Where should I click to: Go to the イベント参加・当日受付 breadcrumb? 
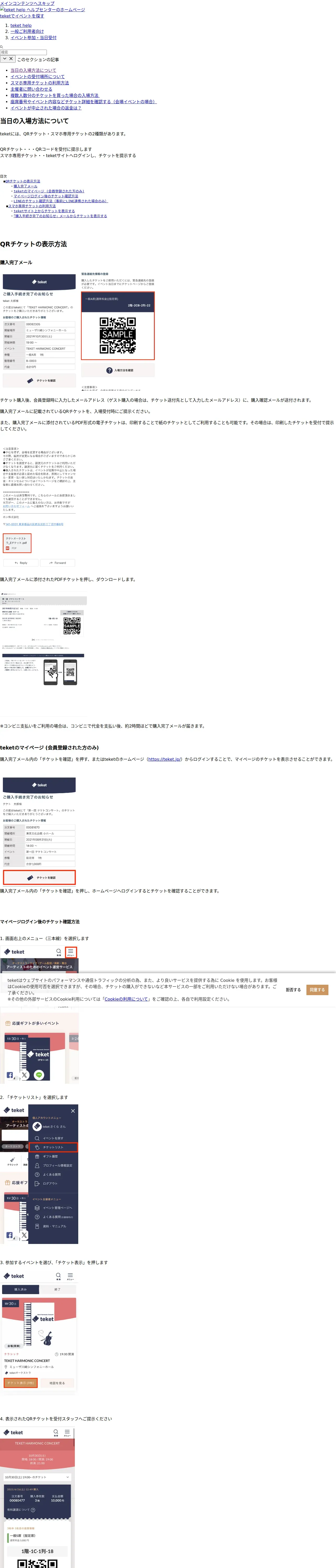click(33, 38)
